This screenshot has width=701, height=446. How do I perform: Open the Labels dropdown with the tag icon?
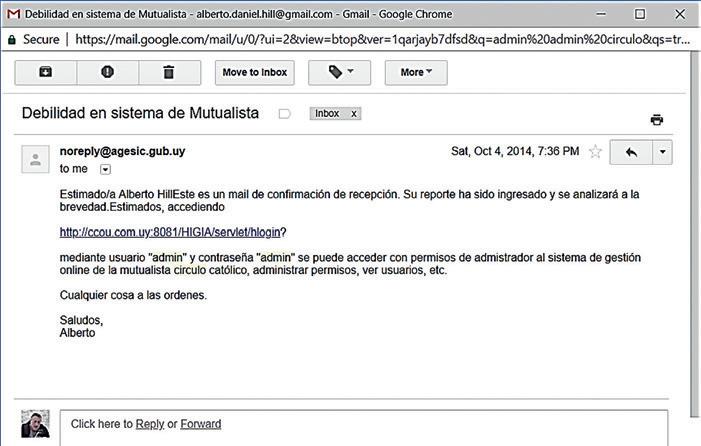pos(339,72)
